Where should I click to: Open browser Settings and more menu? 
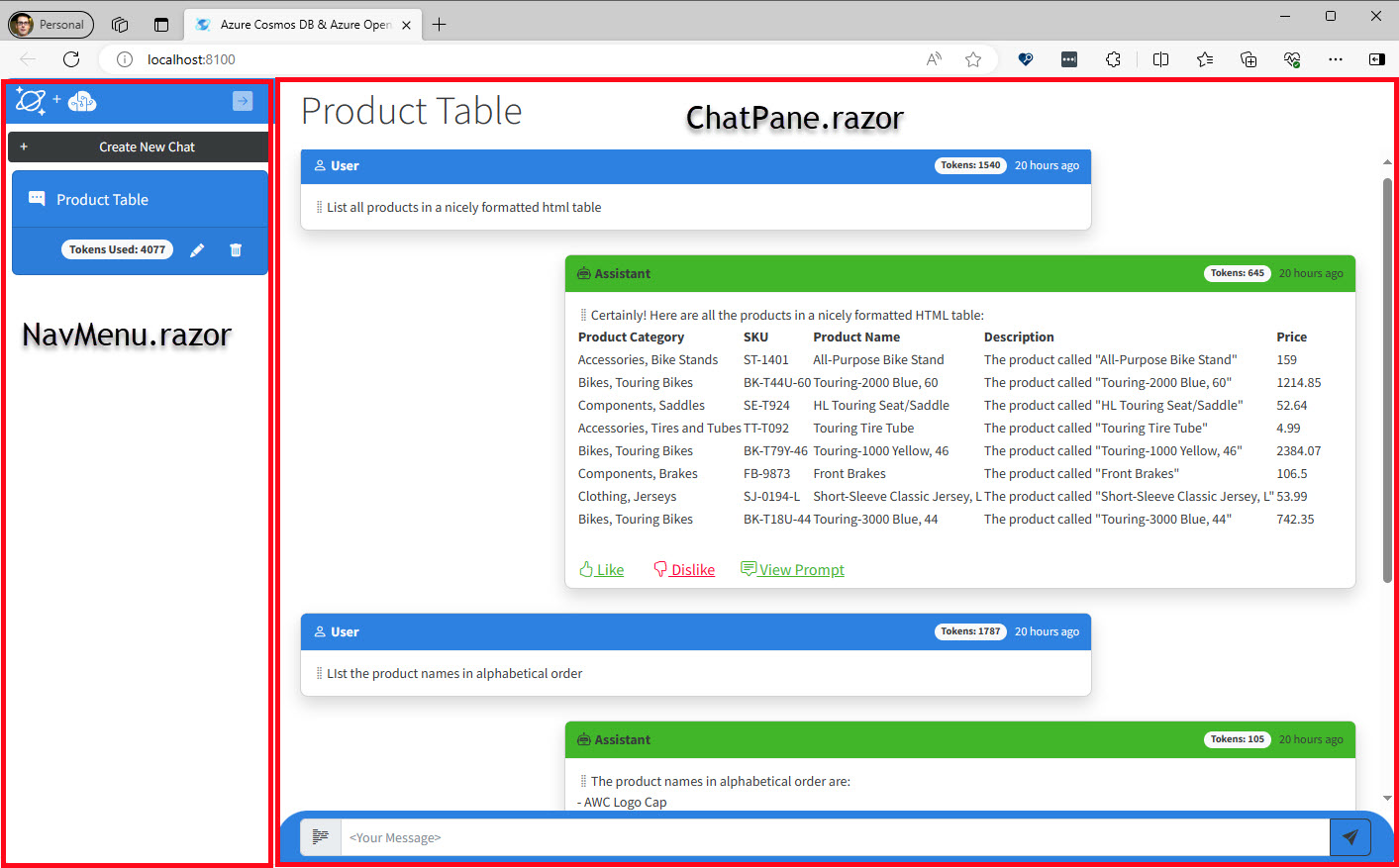click(1336, 59)
